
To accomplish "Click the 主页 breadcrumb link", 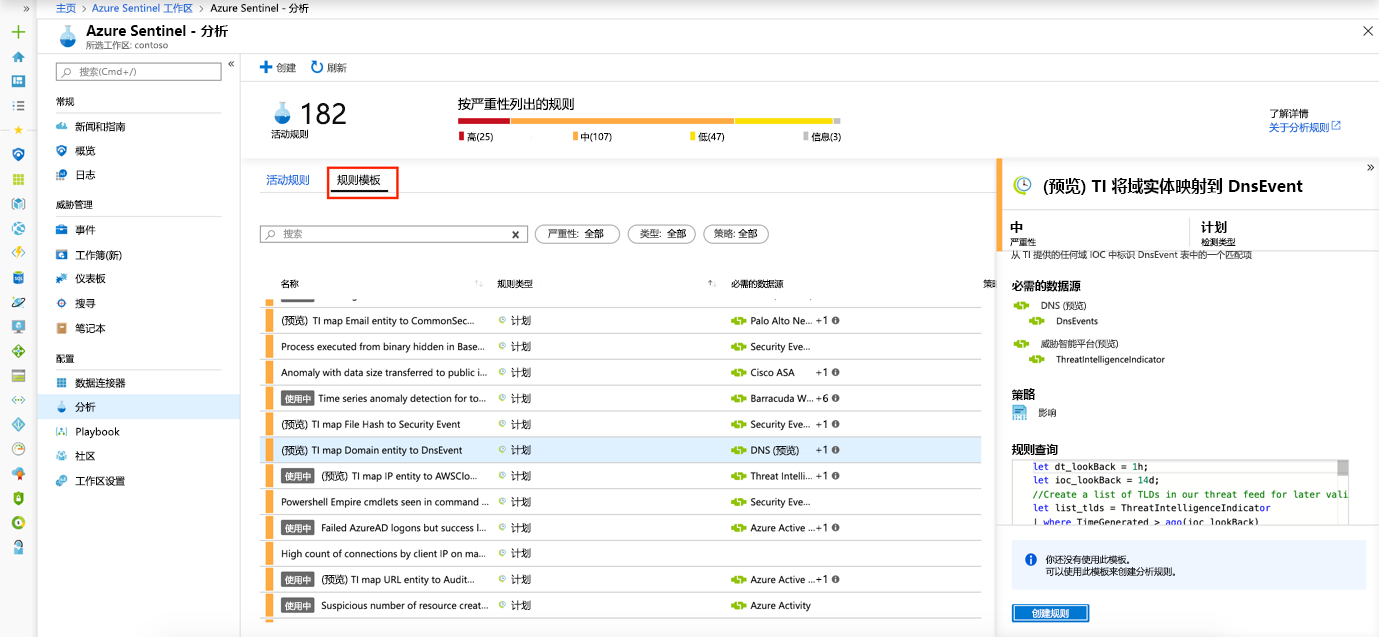I will 66,8.
